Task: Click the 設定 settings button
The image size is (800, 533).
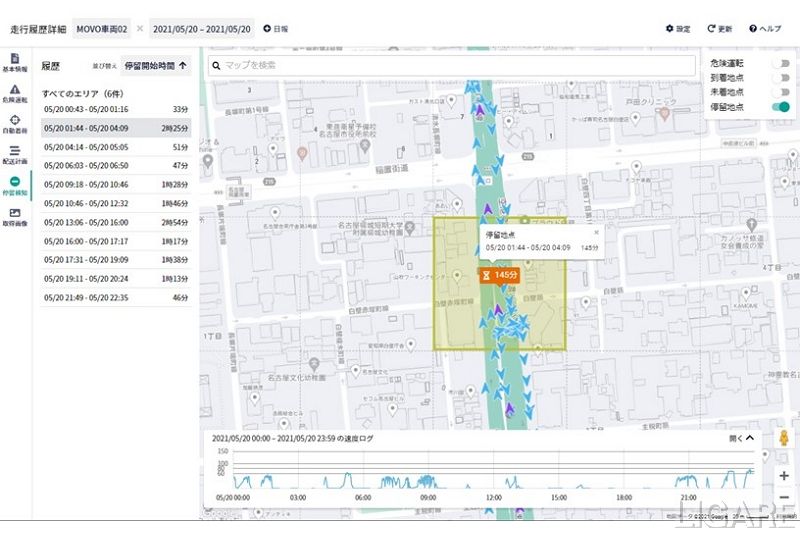Action: (x=678, y=29)
